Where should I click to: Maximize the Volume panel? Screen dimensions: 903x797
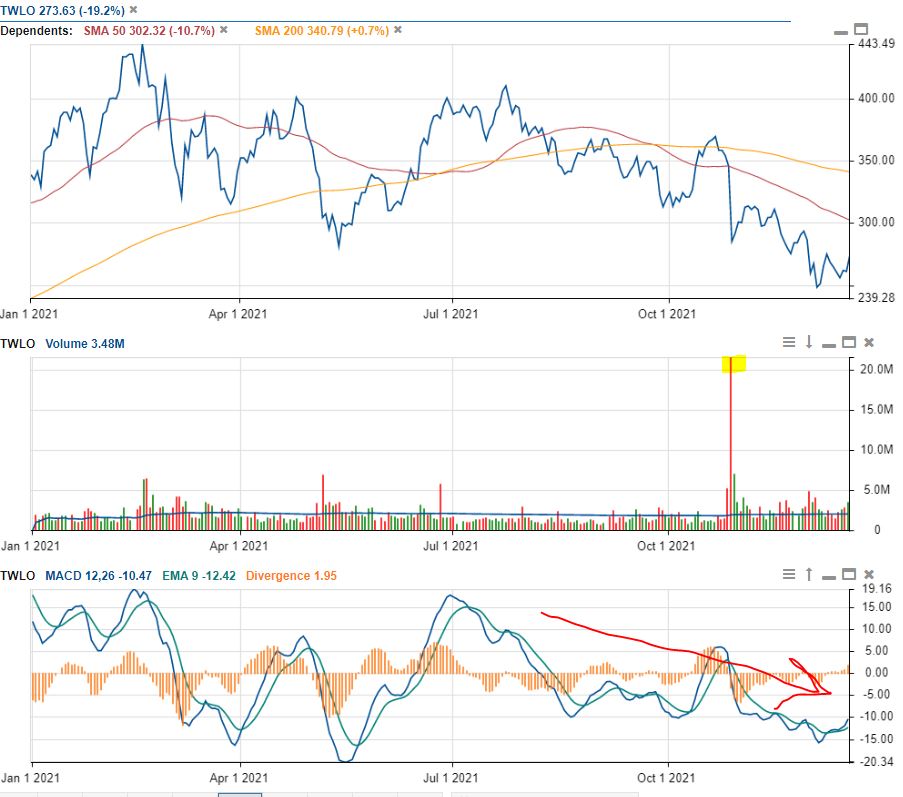pos(849,341)
